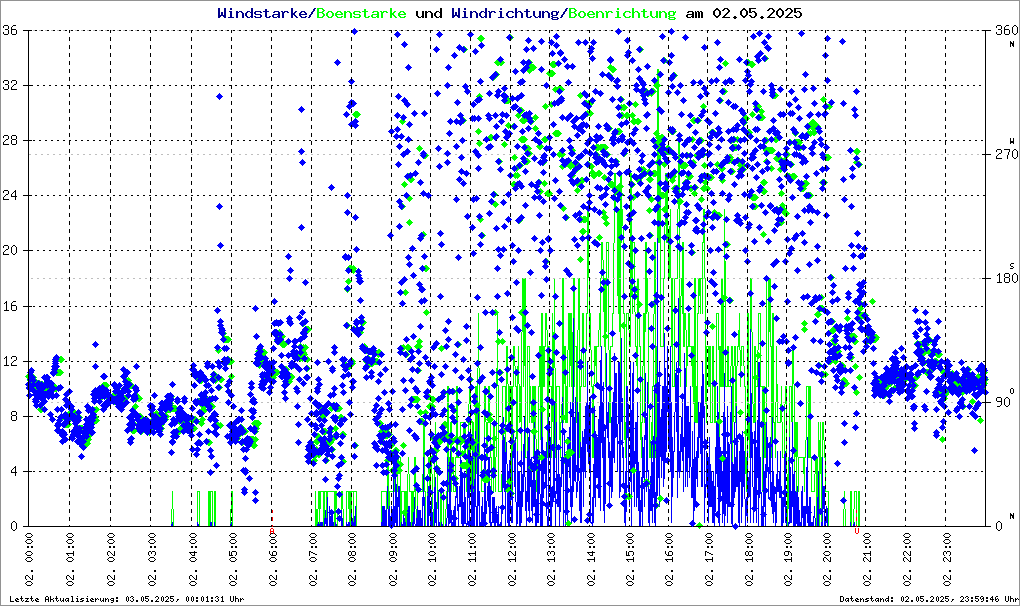The width and height of the screenshot is (1020, 606).
Task: Click the red sunset marker near 21:00
Action: tap(857, 529)
